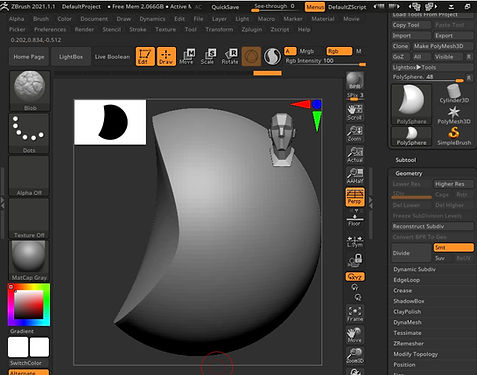Screen dimensions: 477x375
Task: Toggle the Rgb paint mode
Action: tap(339, 51)
